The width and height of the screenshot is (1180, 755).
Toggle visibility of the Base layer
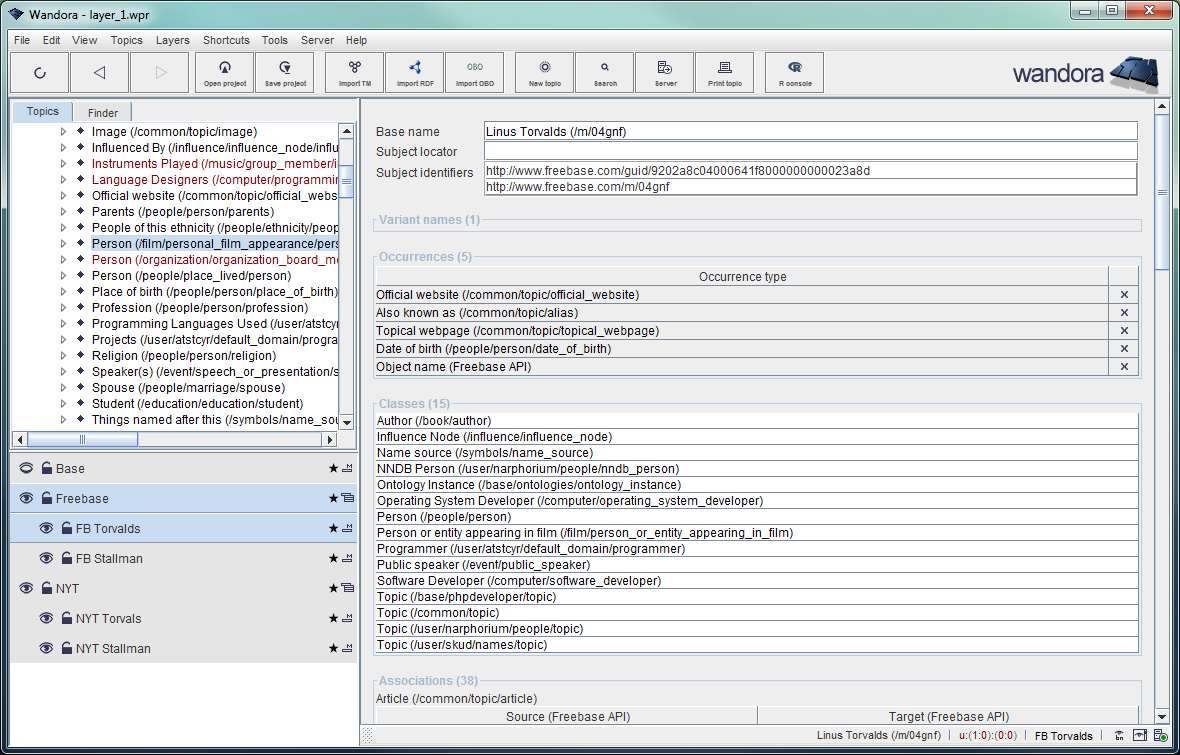[26, 468]
